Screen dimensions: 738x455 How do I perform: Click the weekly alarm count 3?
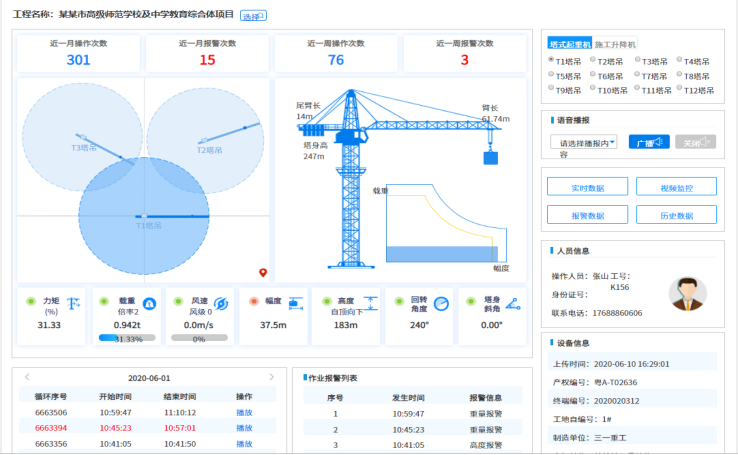coord(465,60)
